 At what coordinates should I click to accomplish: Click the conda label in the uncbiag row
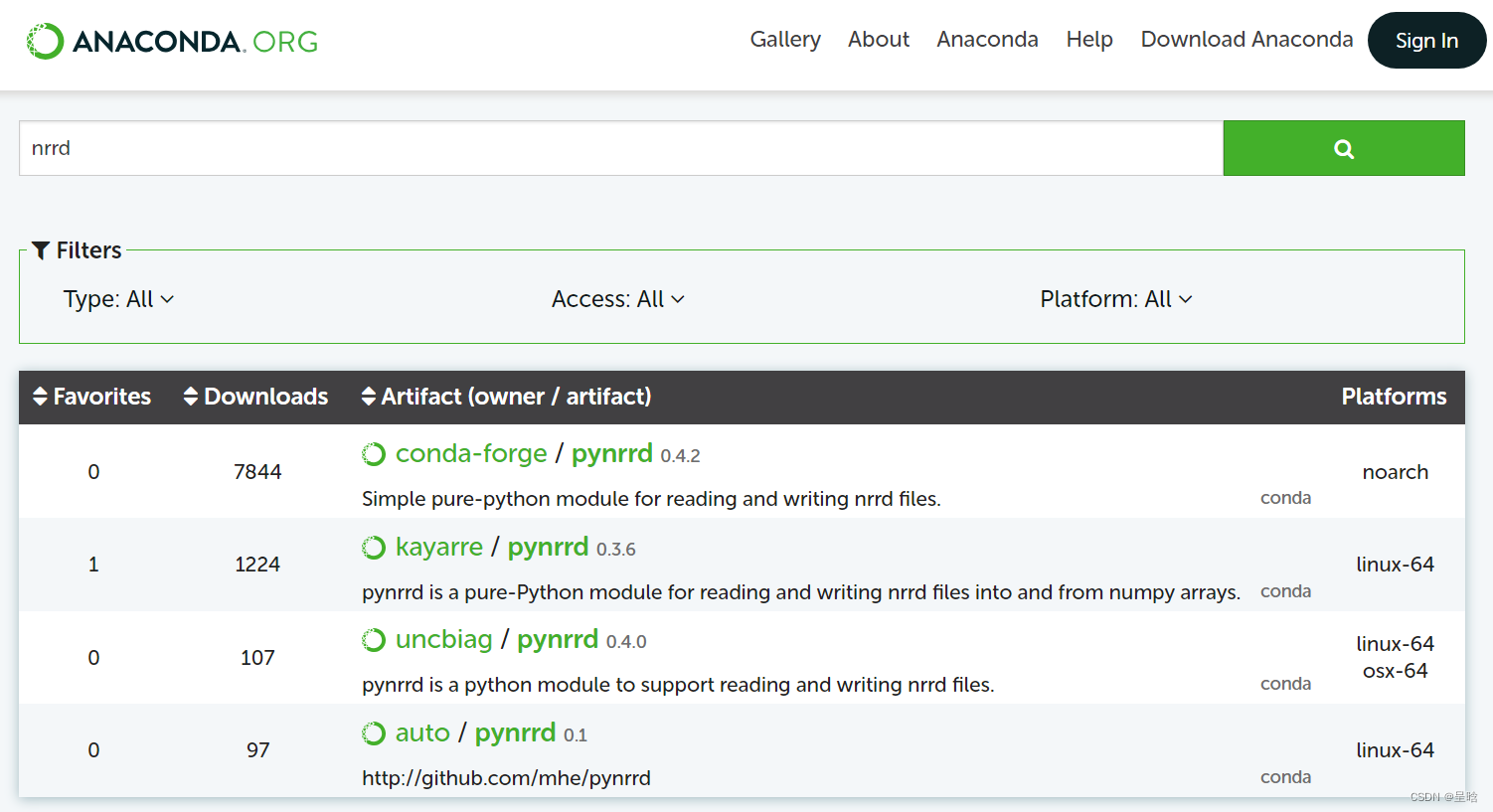[x=1286, y=684]
